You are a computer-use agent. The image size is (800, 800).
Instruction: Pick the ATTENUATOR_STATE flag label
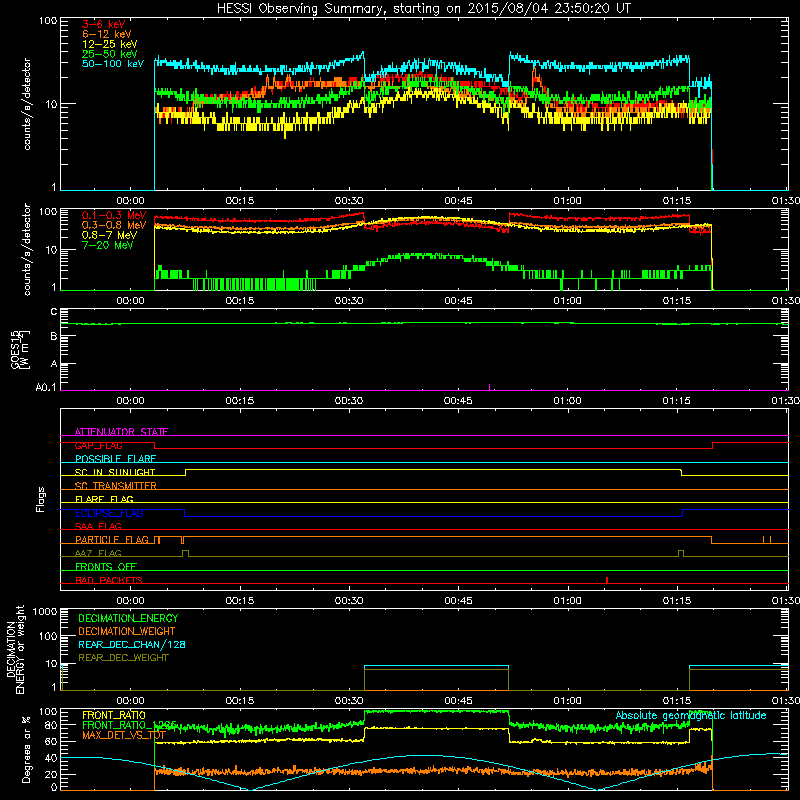[x=121, y=432]
